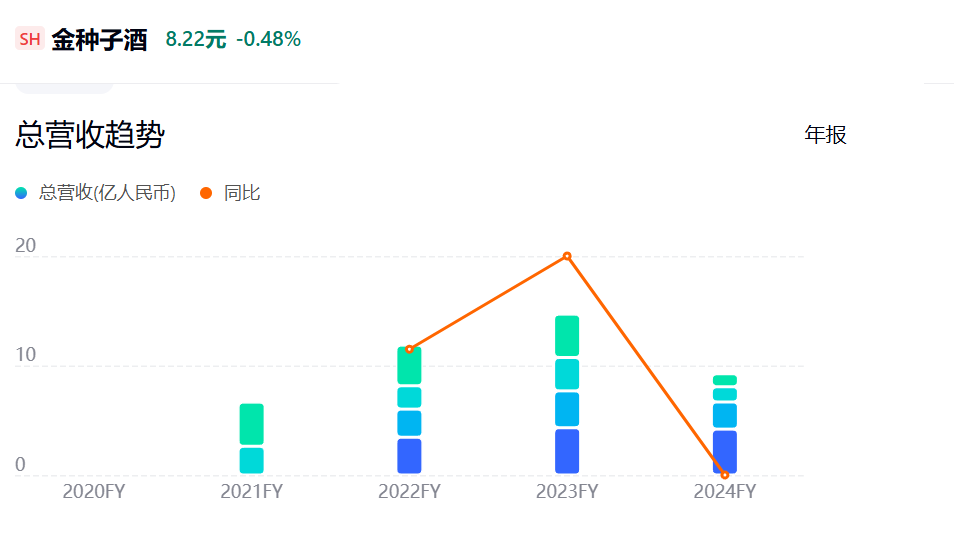Image resolution: width=954 pixels, height=537 pixels.
Task: Click the 2021FY axis label
Action: pyautogui.click(x=251, y=491)
